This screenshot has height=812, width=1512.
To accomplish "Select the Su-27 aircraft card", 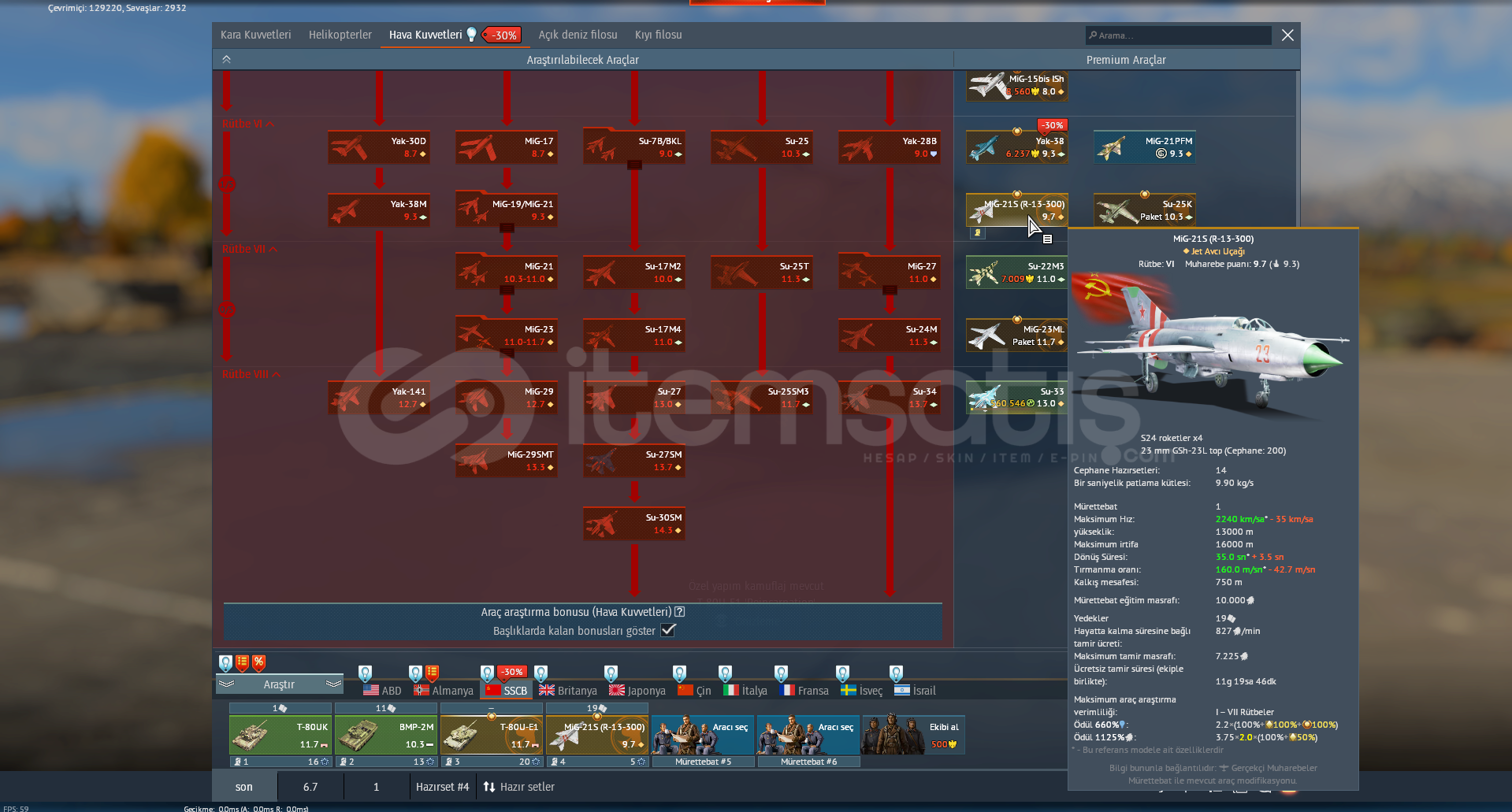I will pos(634,398).
